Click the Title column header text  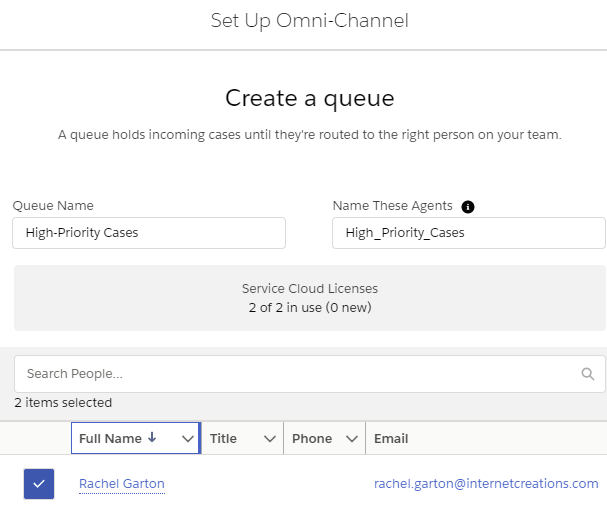point(223,439)
